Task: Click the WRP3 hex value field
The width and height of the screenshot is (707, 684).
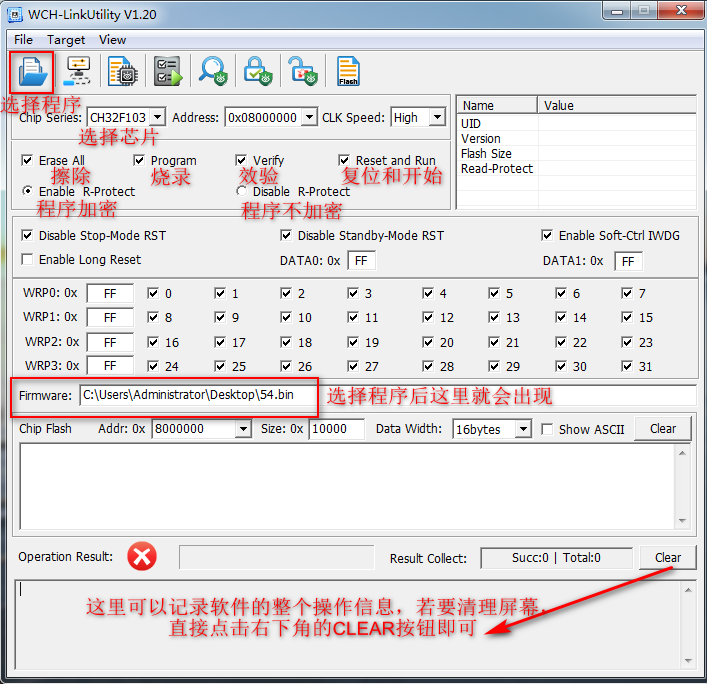Action: [110, 365]
